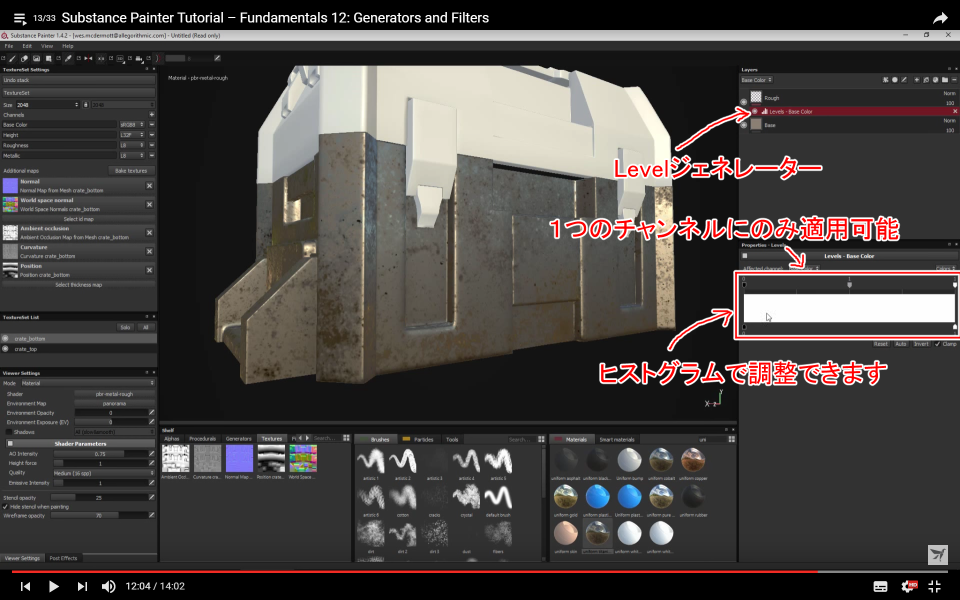This screenshot has width=960, height=600.
Task: Open the File menu
Action: click(x=9, y=46)
